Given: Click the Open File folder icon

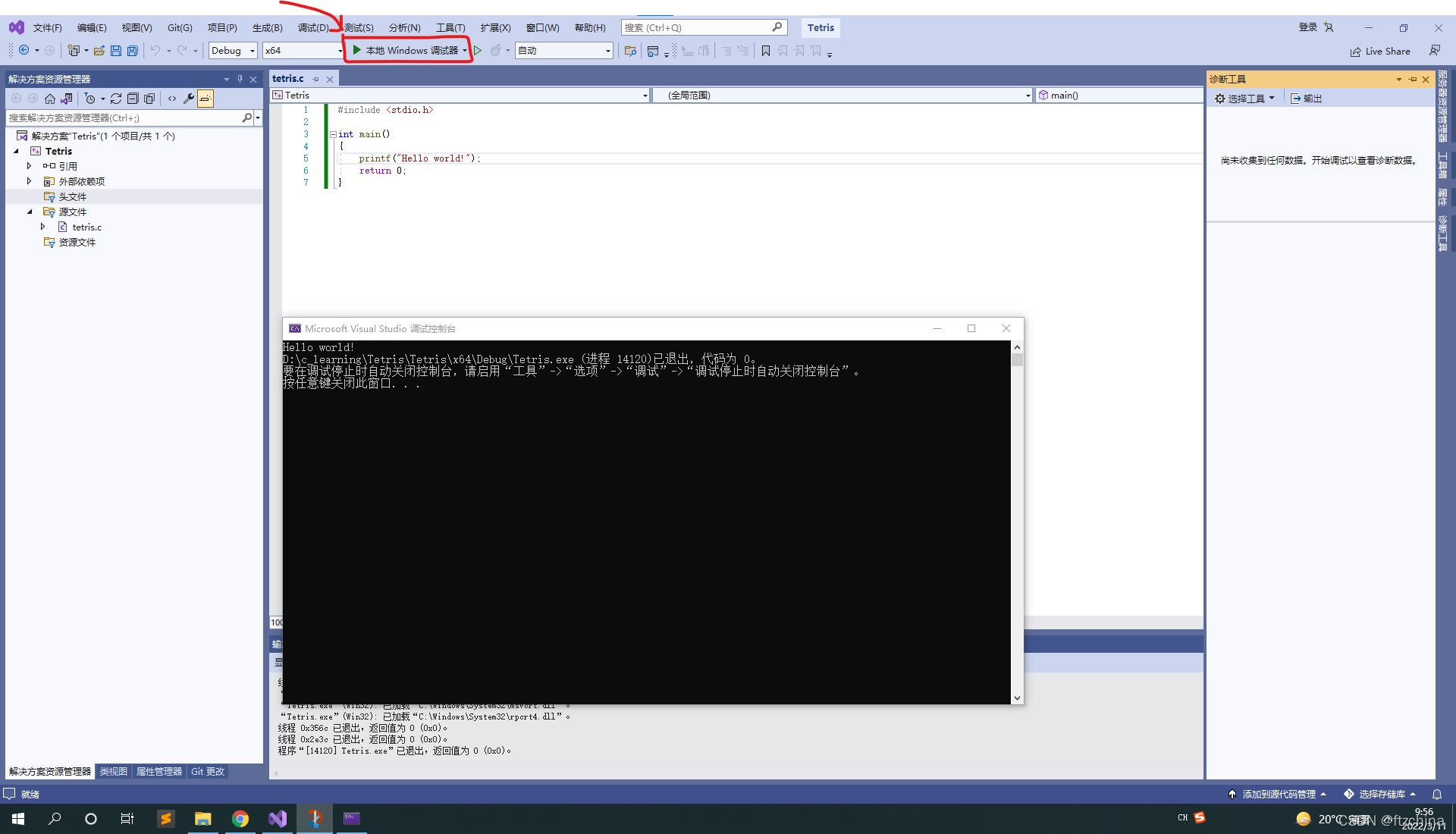Looking at the screenshot, I should click(99, 51).
